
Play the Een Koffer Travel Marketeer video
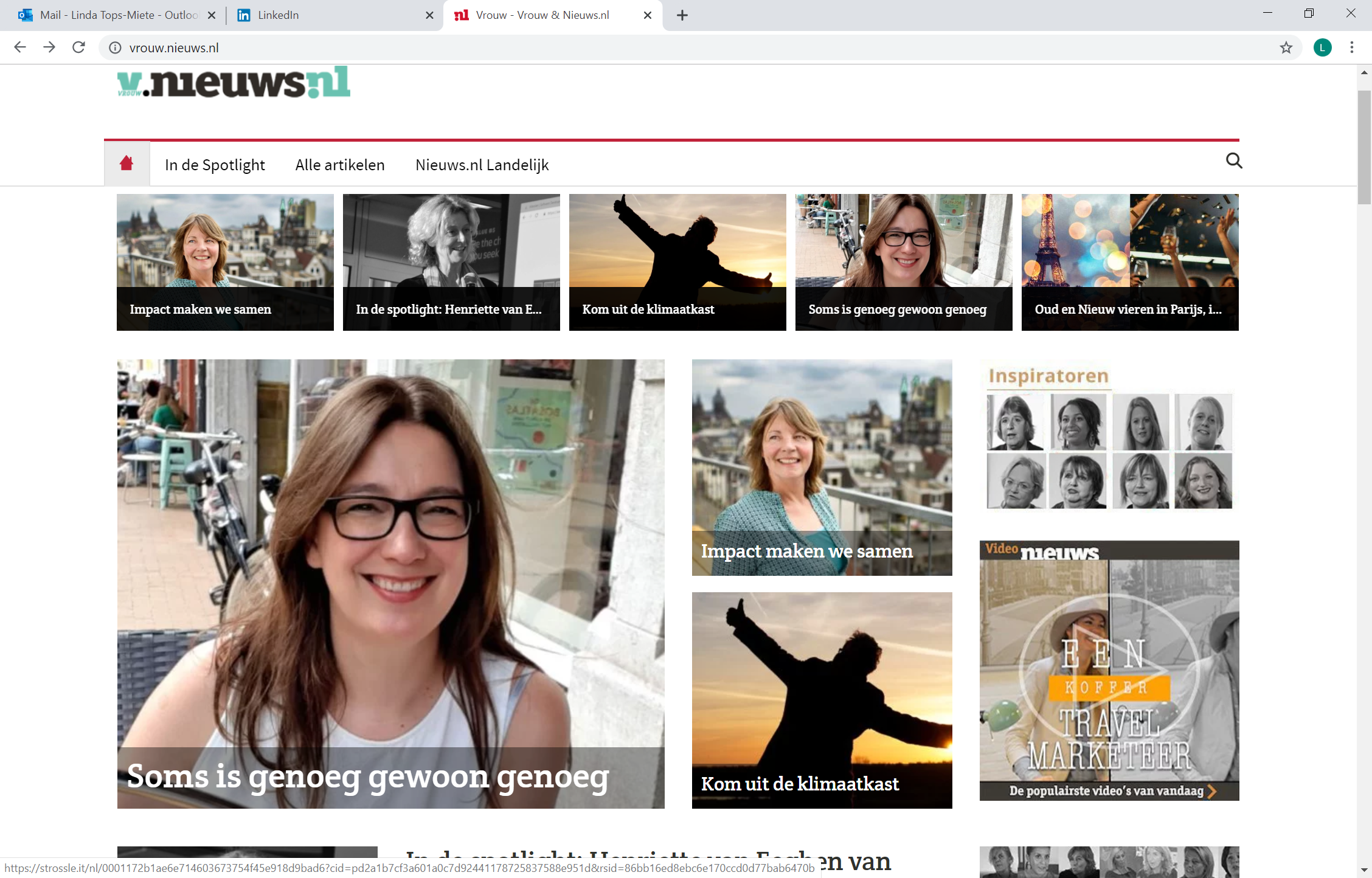tap(1109, 671)
